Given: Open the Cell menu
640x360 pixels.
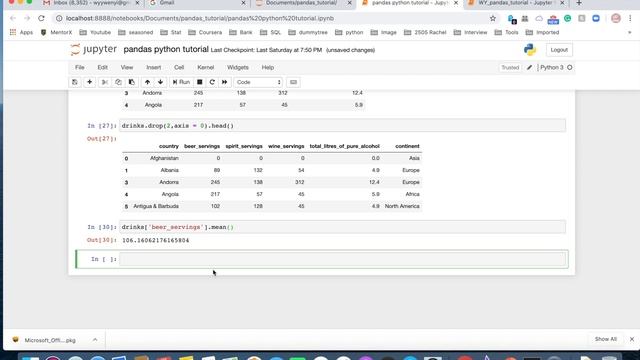Looking at the screenshot, I should click(x=179, y=67).
